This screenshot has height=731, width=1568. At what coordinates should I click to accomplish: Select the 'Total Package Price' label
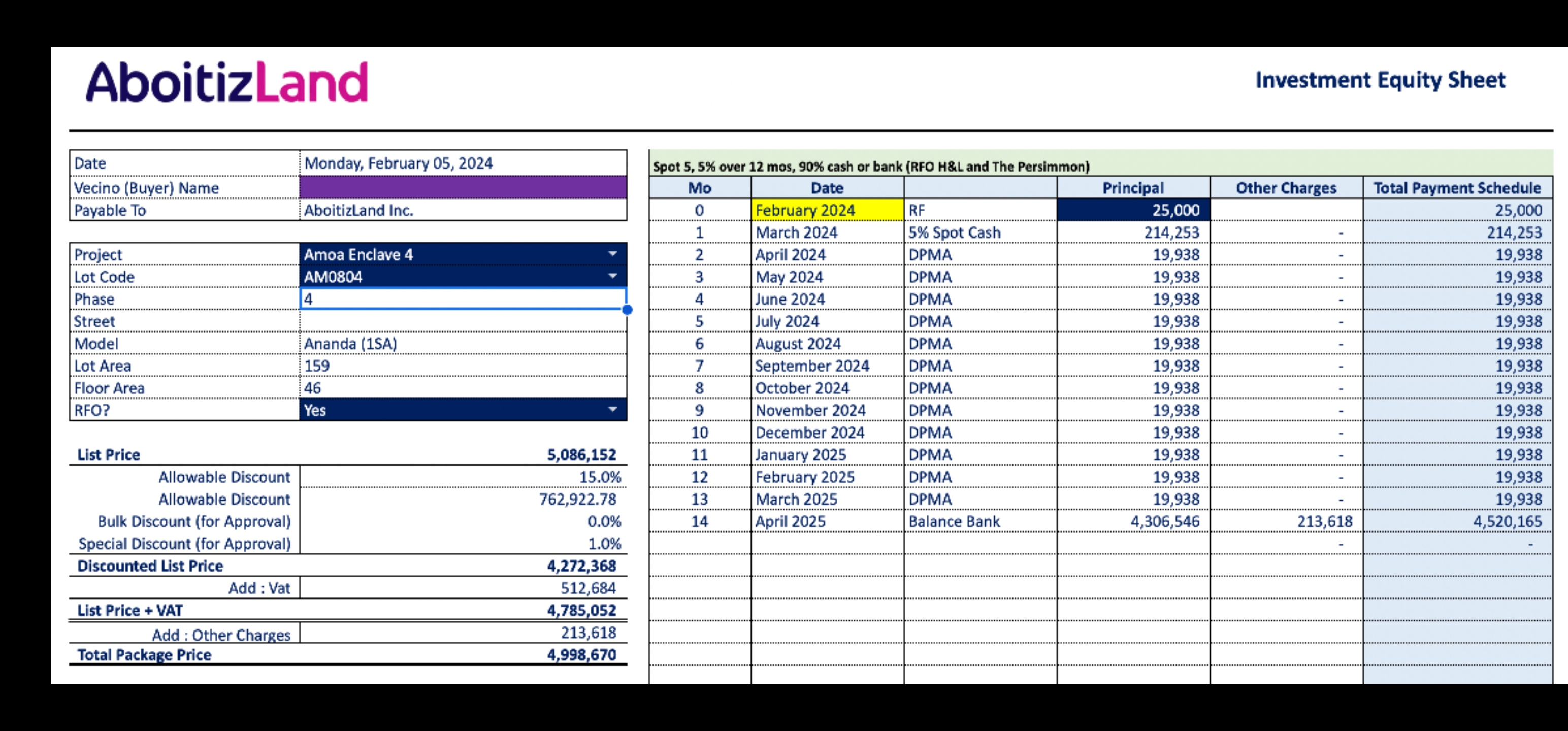(x=144, y=654)
